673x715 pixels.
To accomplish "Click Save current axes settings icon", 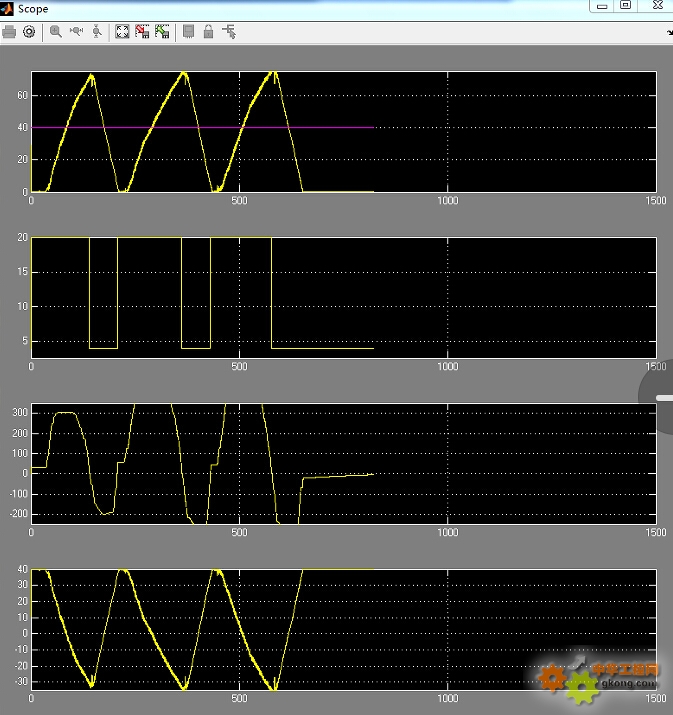I will (142, 31).
